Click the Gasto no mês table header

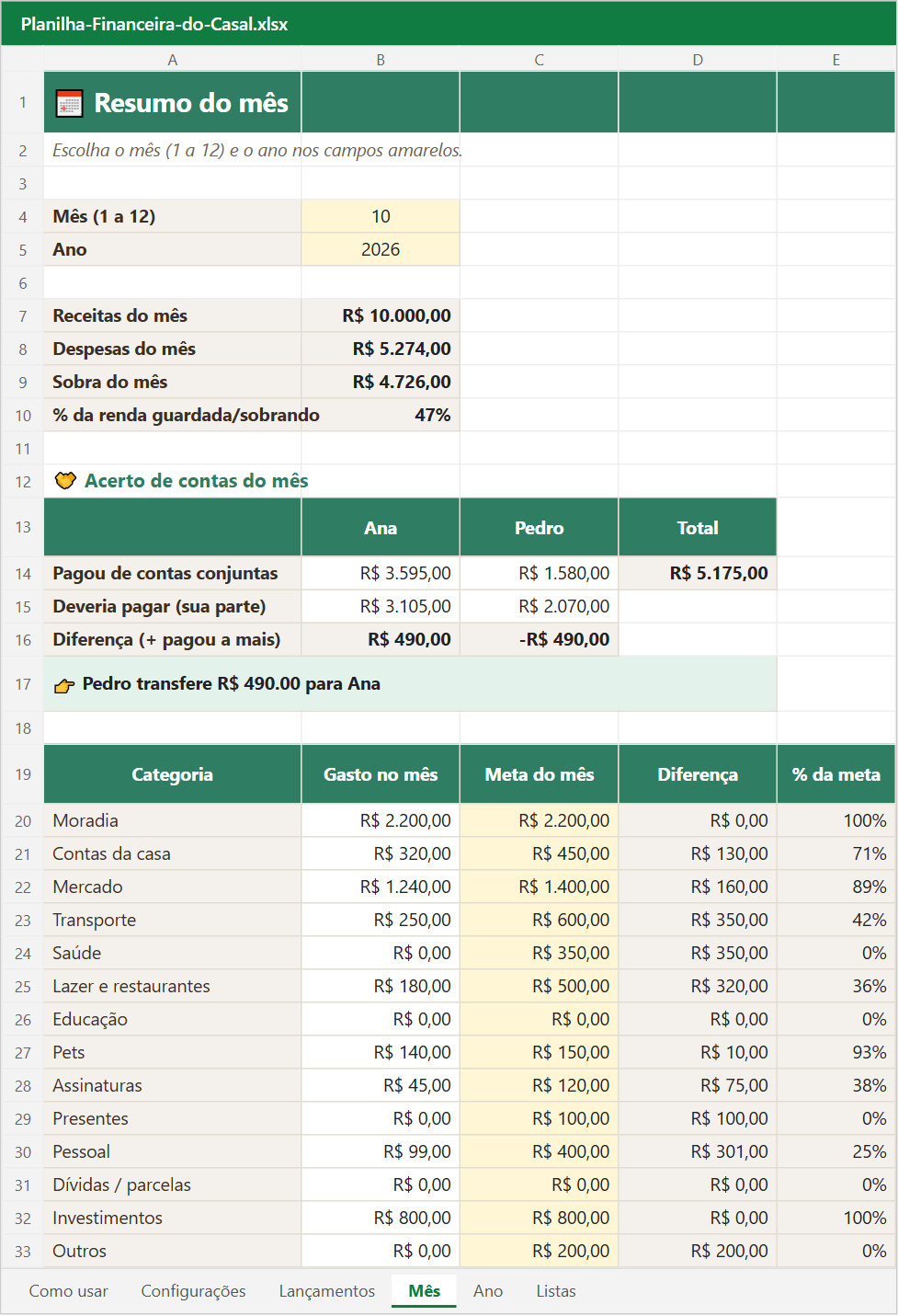[381, 774]
